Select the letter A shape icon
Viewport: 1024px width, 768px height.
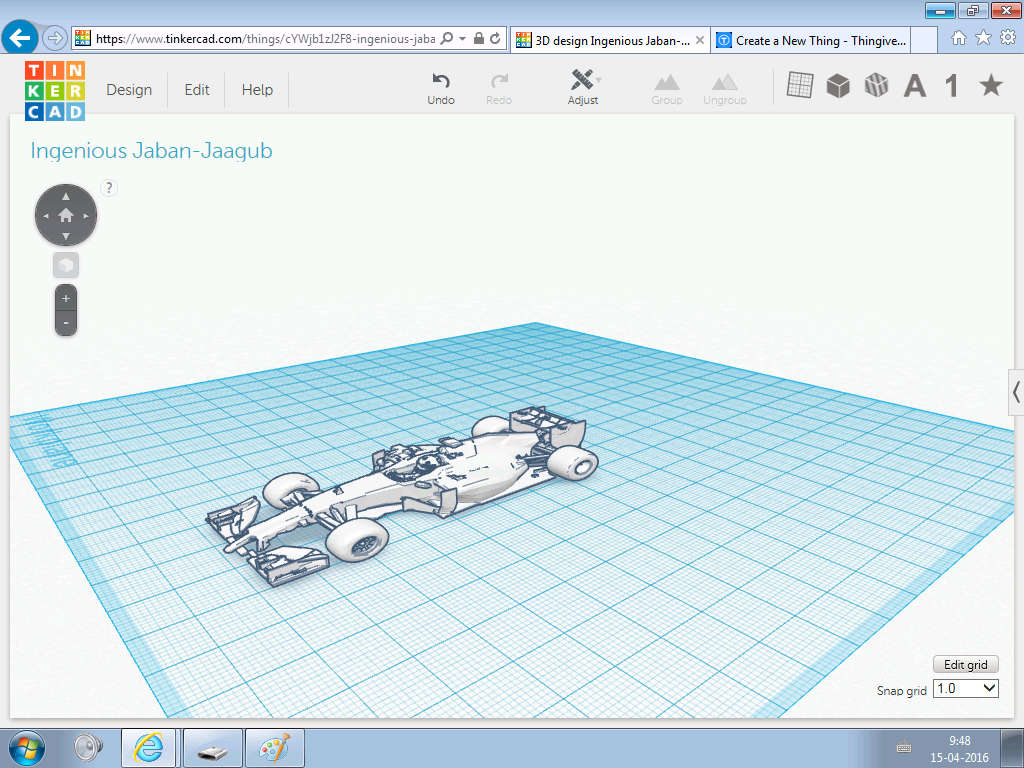915,86
